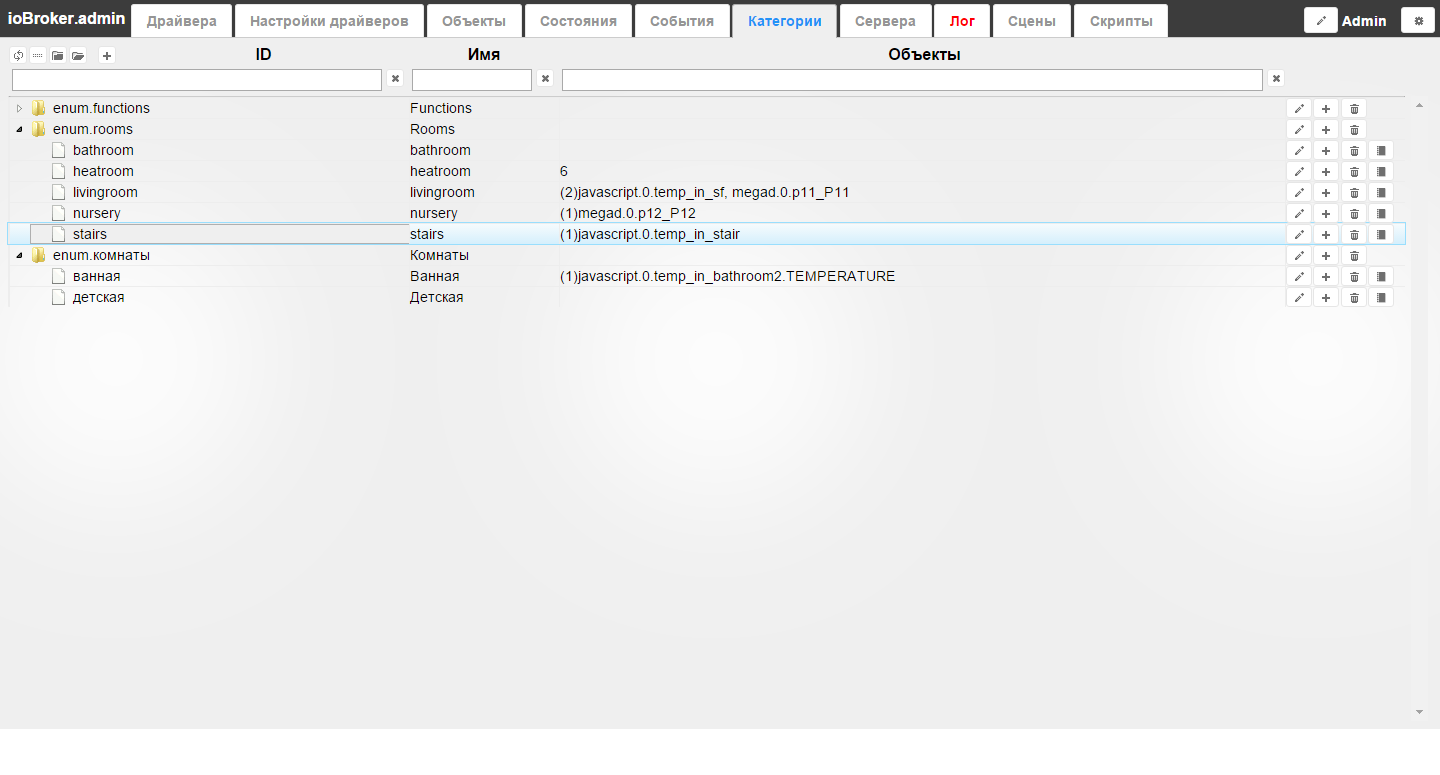Image resolution: width=1440 pixels, height=775 pixels.
Task: Open members list for the heatroom row
Action: 1381,171
